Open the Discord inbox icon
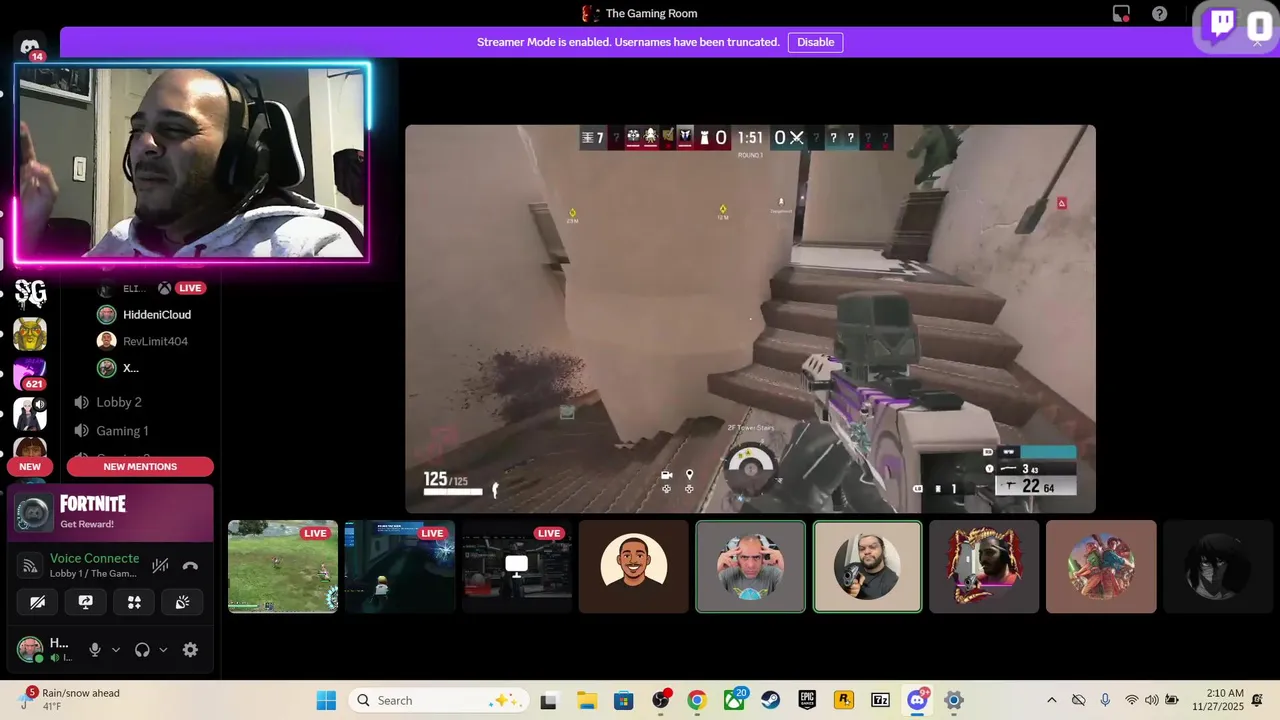This screenshot has width=1280, height=720. coord(1121,14)
